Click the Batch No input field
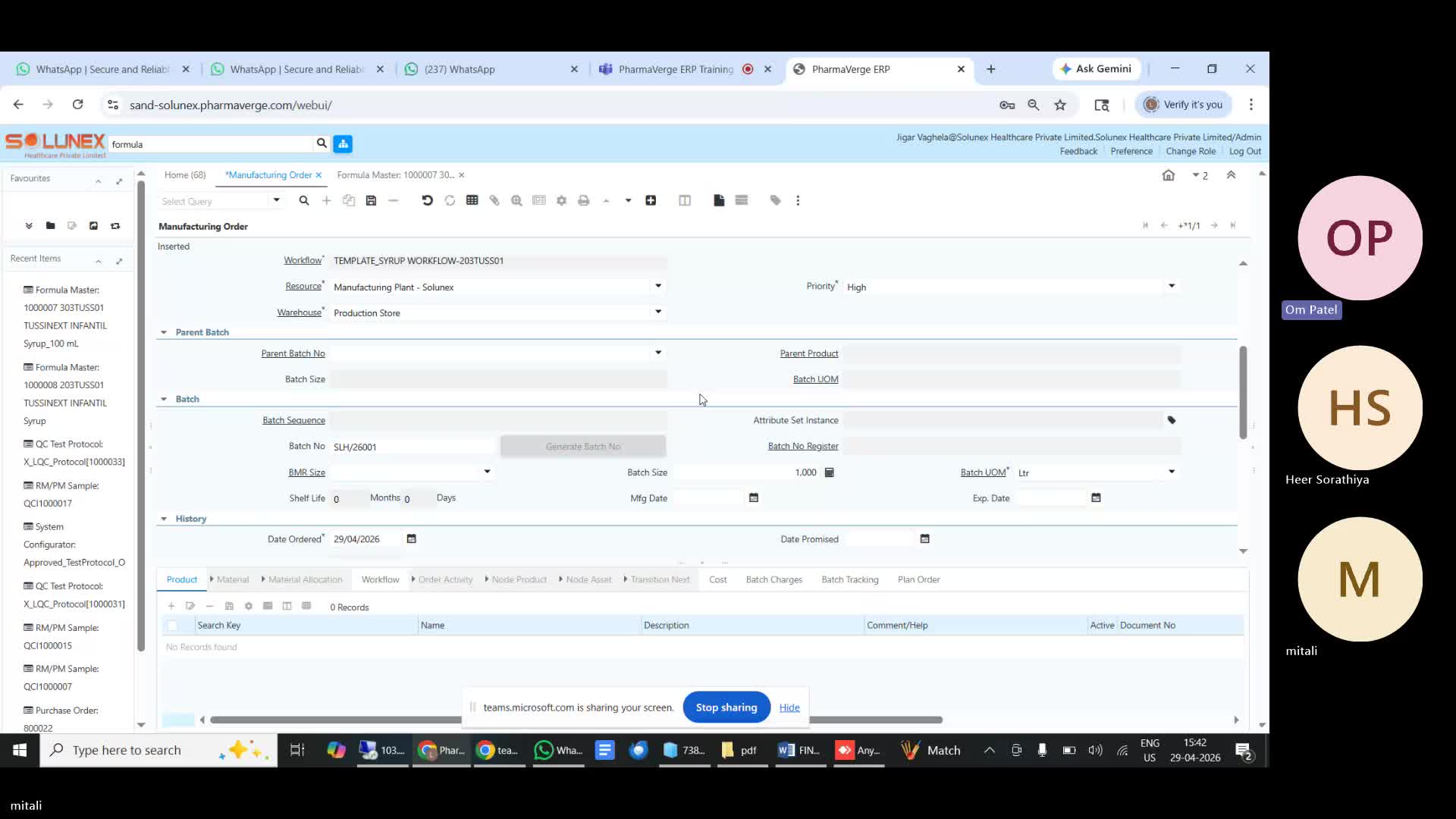This screenshot has height=819, width=1456. (413, 447)
